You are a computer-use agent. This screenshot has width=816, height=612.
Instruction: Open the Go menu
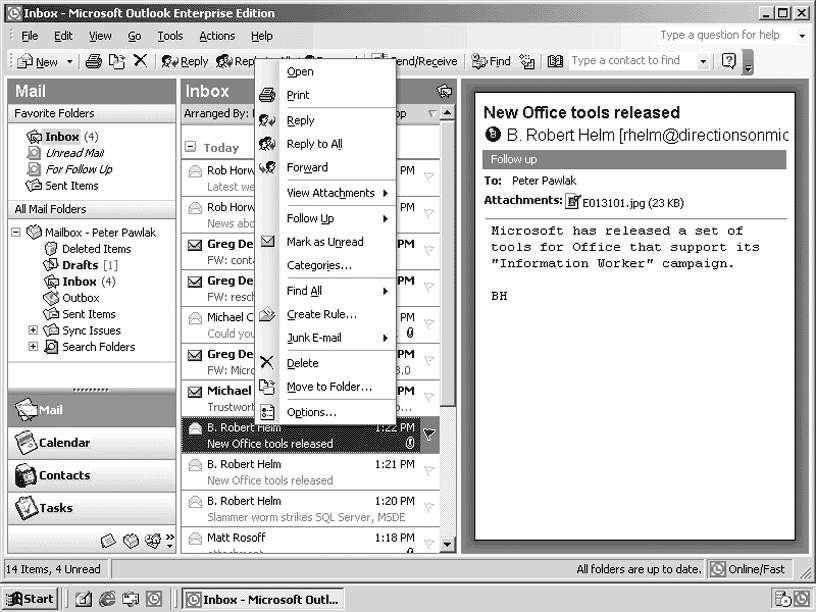134,36
